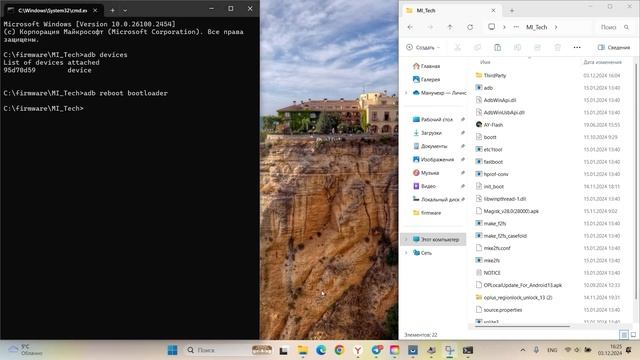The image size is (640, 360).
Task: Open the See more options ellipsis
Action: pos(577,47)
